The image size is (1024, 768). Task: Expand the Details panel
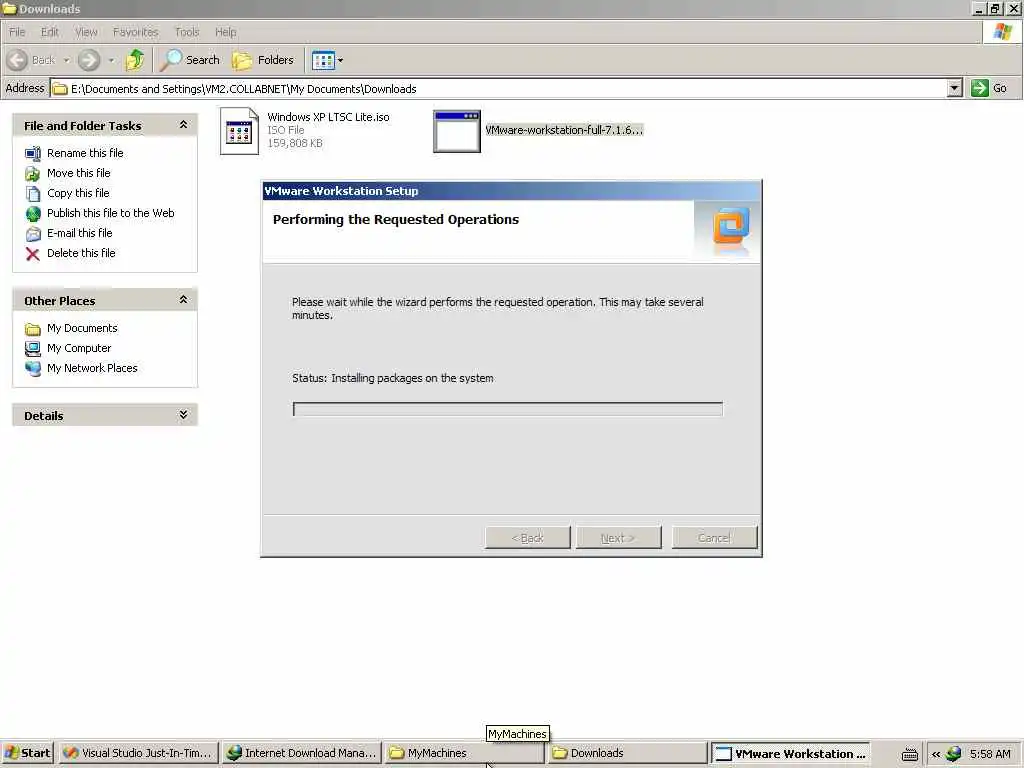(184, 415)
